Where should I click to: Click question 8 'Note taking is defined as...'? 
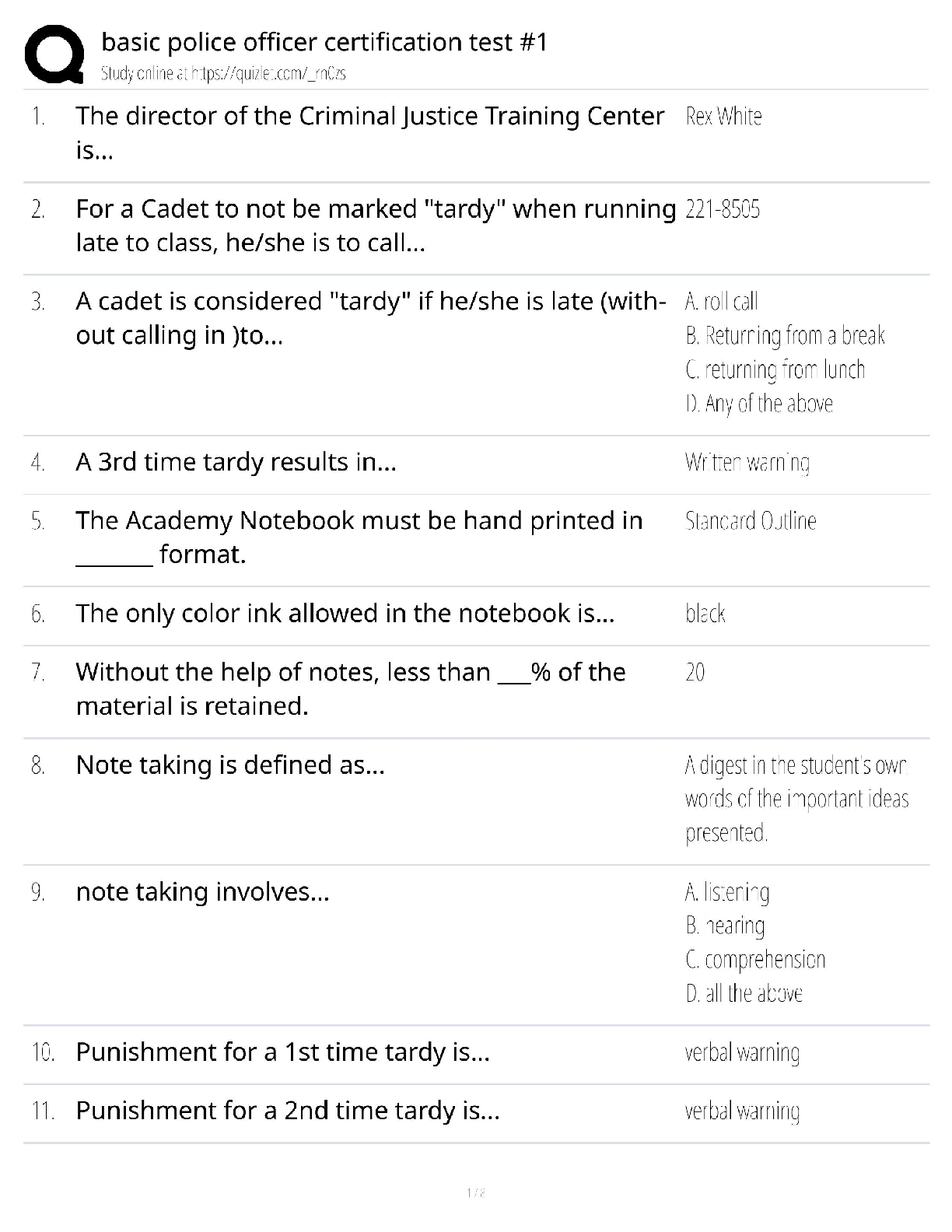(230, 765)
